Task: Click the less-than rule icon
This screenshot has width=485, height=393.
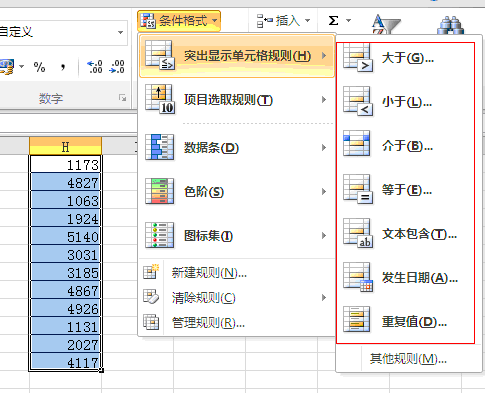Action: click(358, 101)
